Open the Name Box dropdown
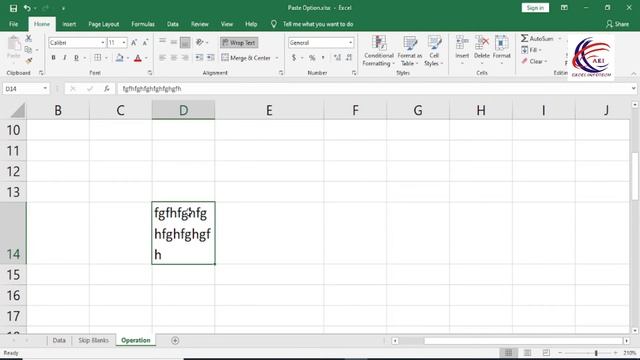640x360 pixels. click(45, 89)
